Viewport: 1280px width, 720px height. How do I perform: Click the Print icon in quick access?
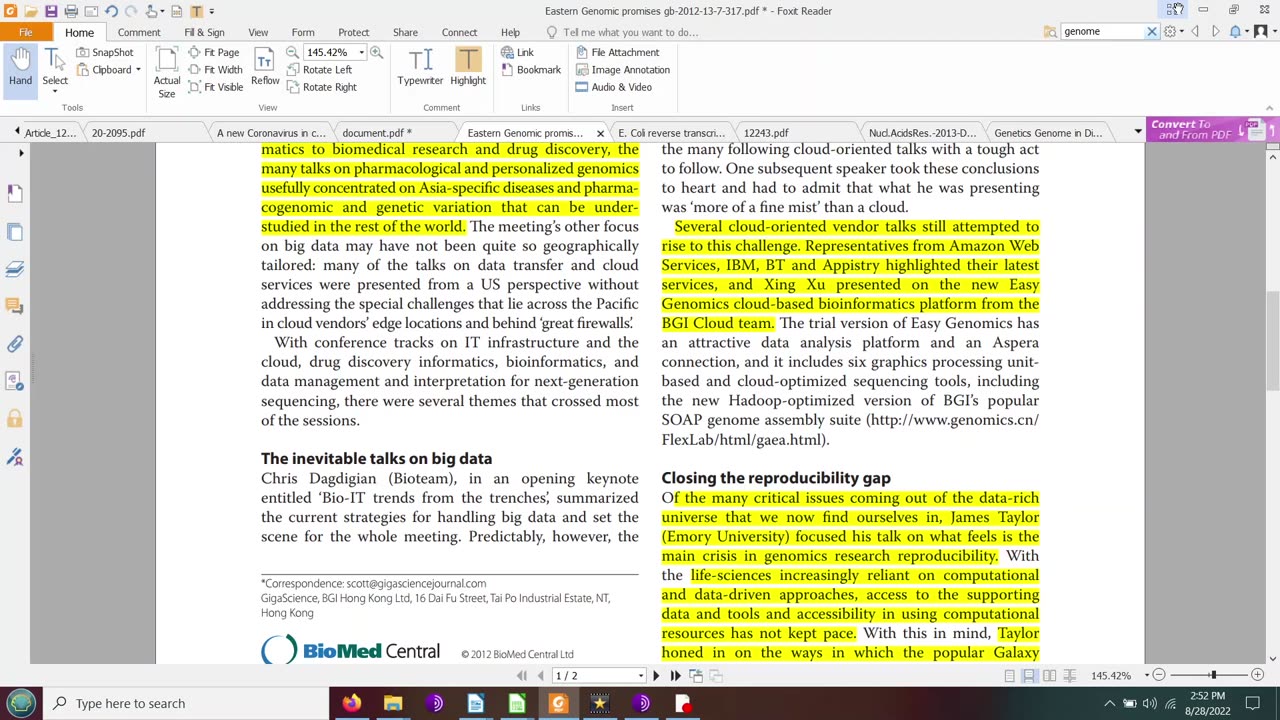(x=71, y=11)
